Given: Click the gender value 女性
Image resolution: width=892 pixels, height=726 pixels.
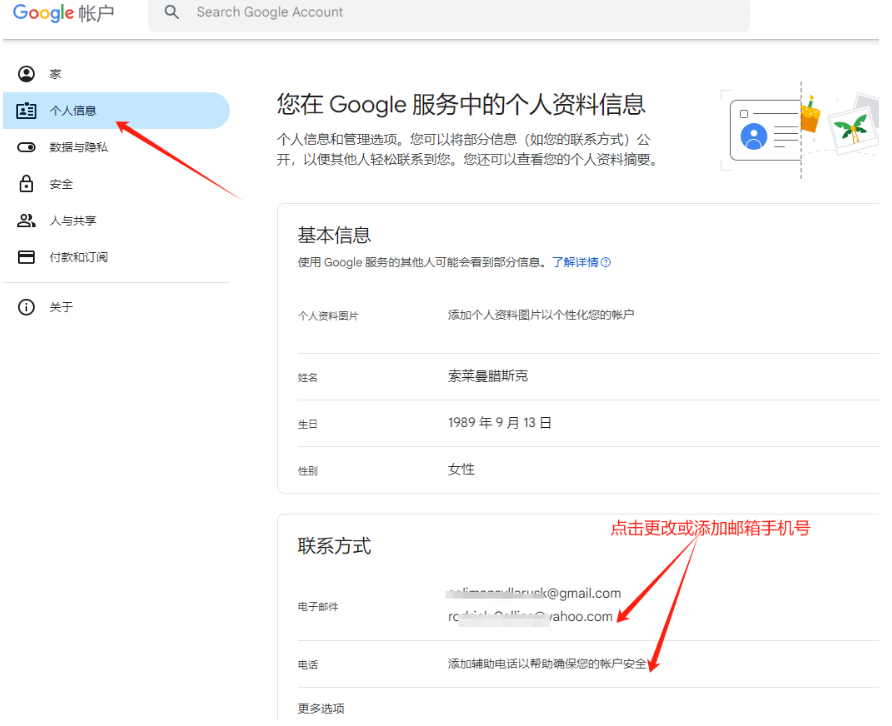Looking at the screenshot, I should point(461,469).
